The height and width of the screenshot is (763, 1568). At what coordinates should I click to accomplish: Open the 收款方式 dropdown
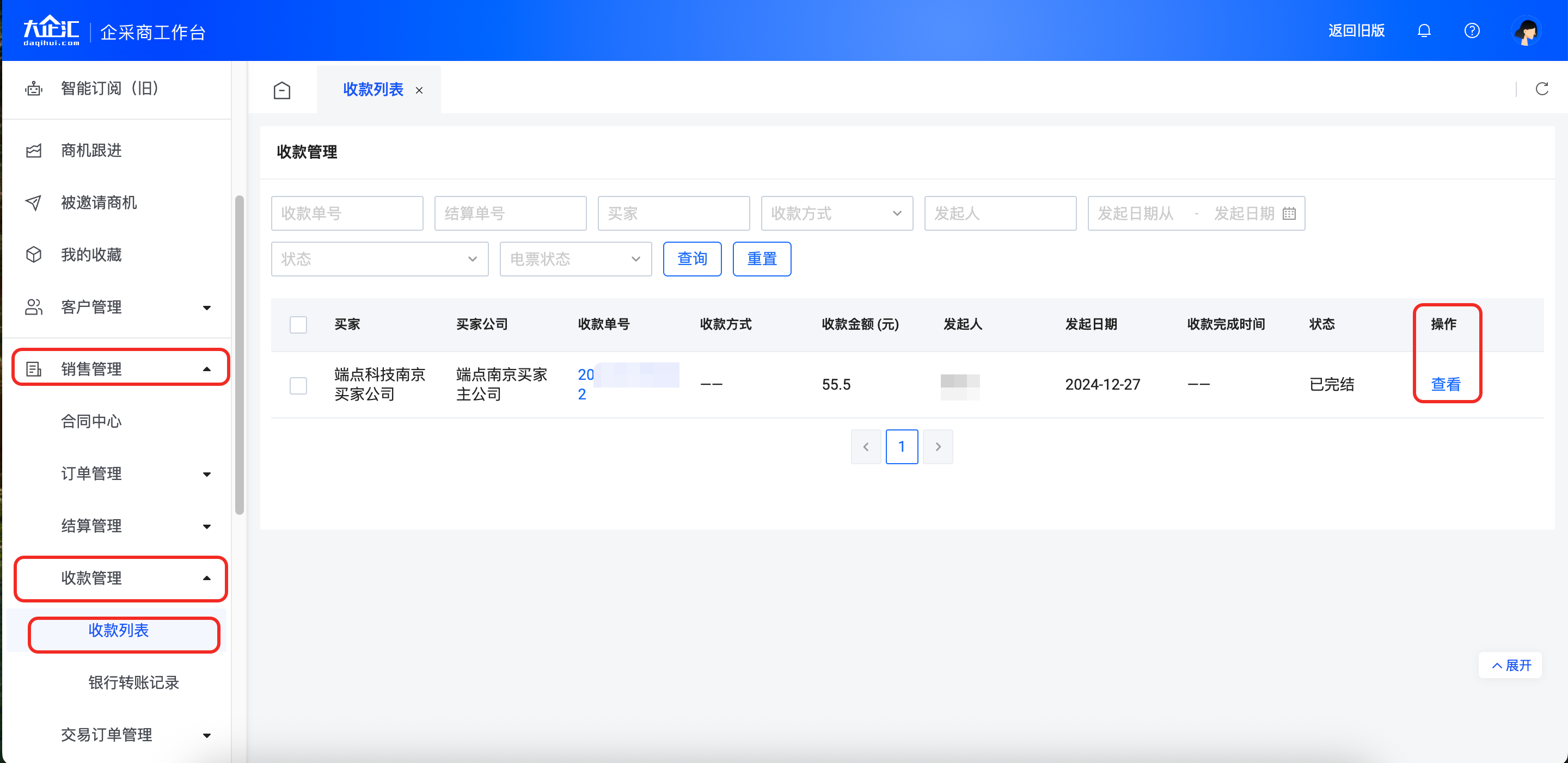click(836, 213)
